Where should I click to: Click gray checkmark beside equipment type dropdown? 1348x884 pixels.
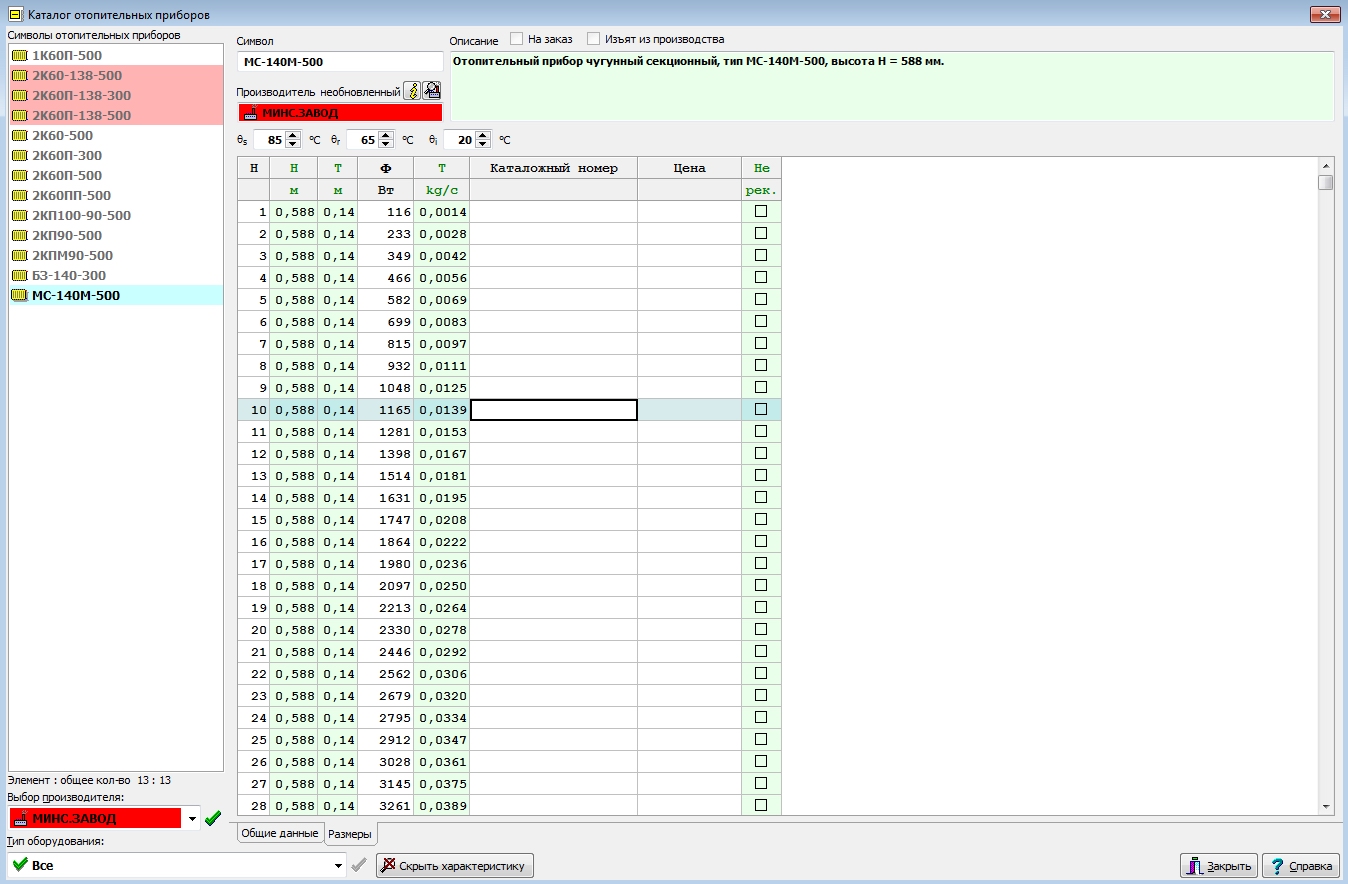click(x=359, y=865)
